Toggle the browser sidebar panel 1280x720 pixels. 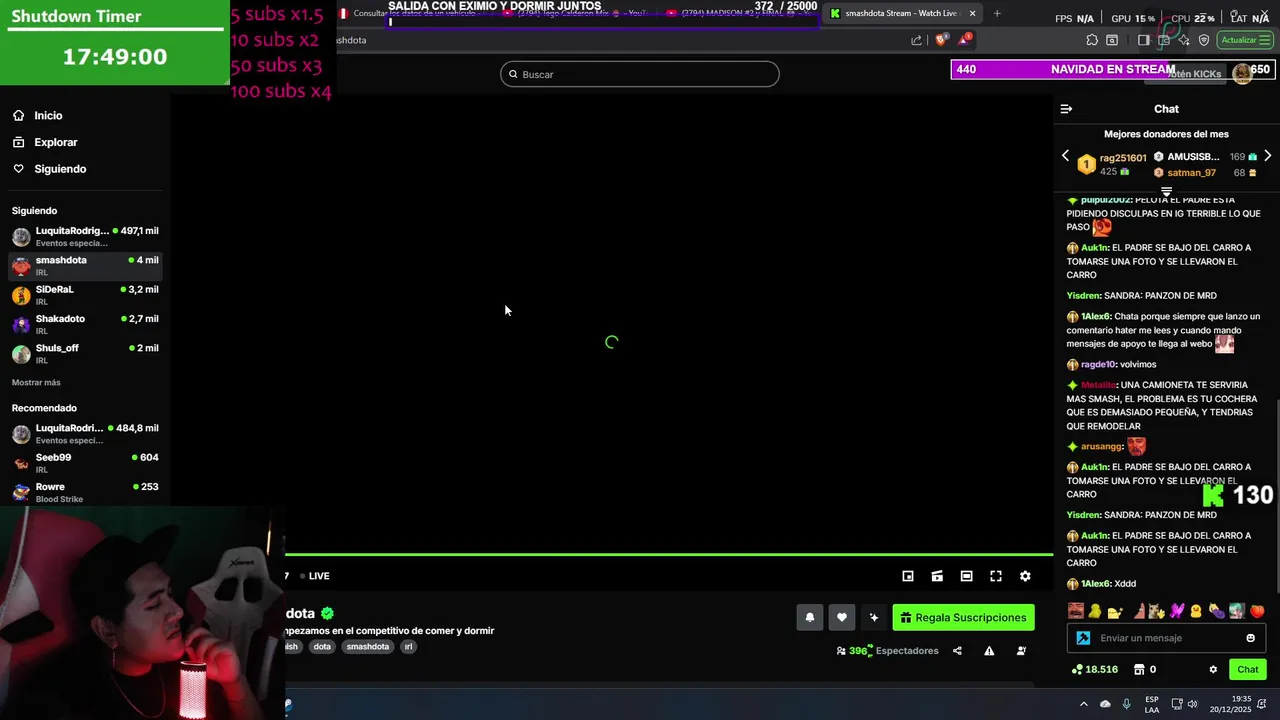click(x=1144, y=40)
